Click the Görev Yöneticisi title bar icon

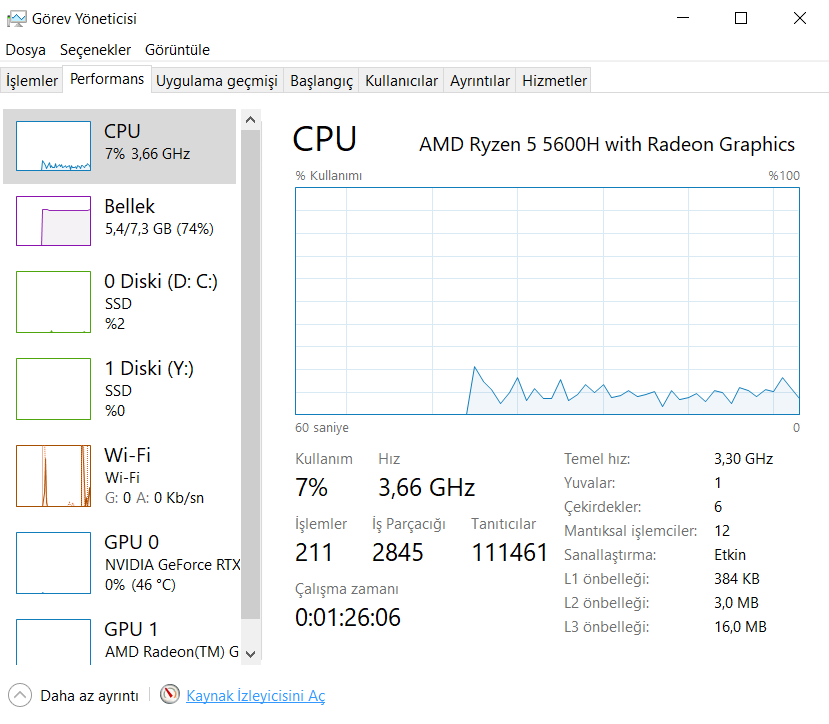16,18
